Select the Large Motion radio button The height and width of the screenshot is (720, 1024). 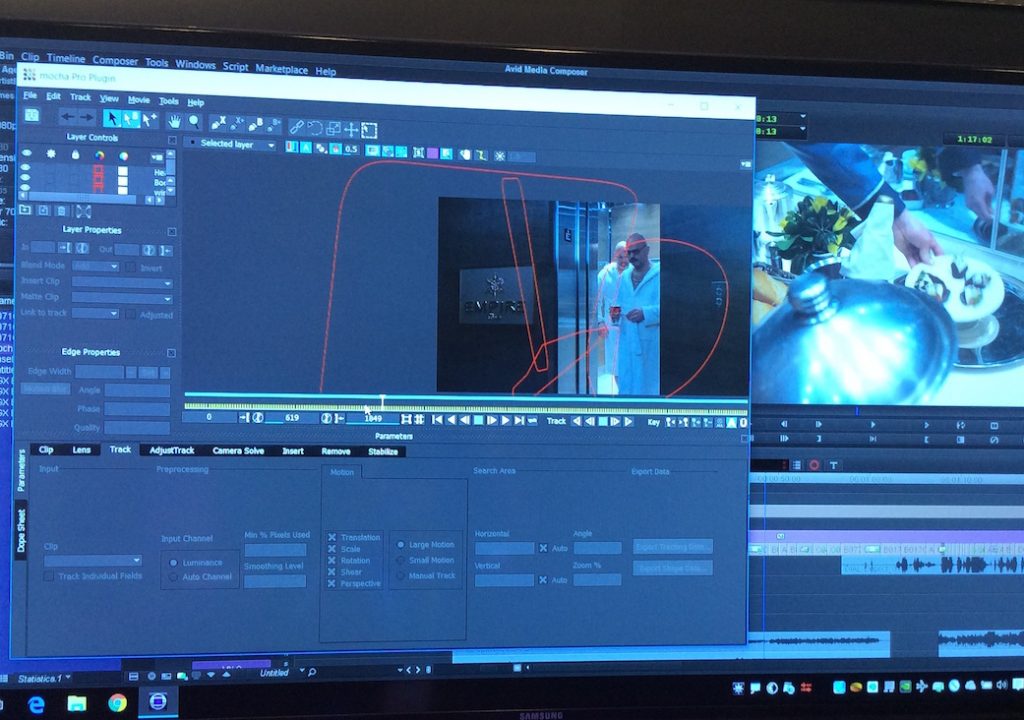click(400, 544)
